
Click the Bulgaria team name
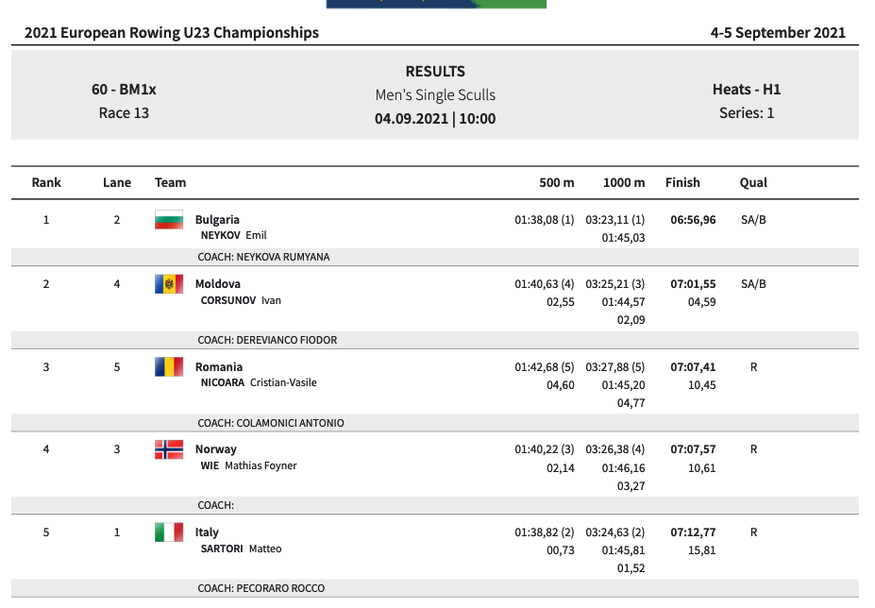[x=217, y=220]
